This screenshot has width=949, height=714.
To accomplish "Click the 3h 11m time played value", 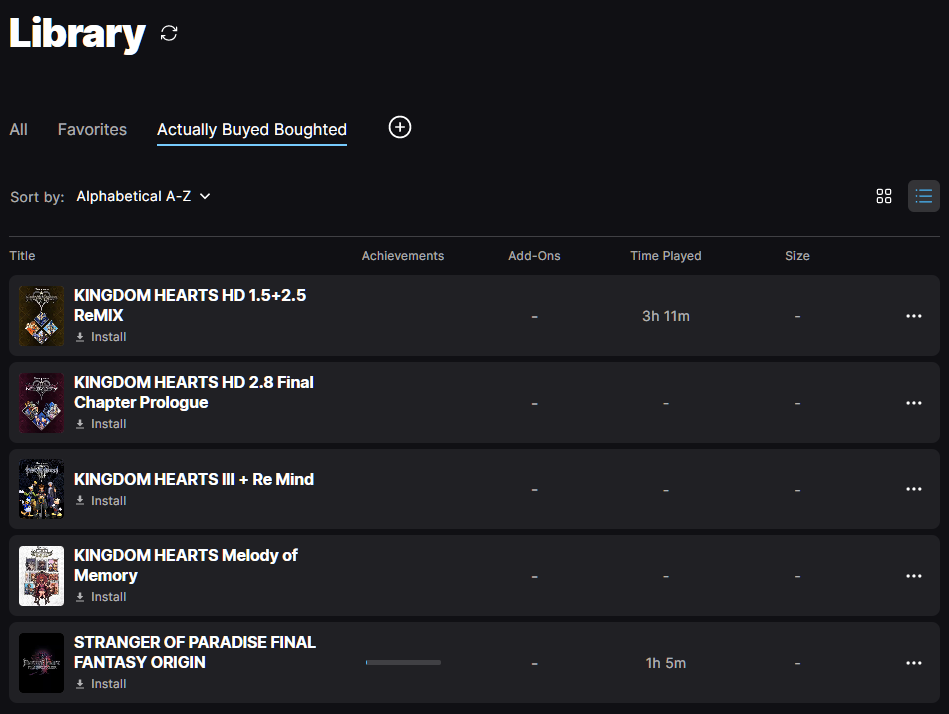I will [666, 316].
